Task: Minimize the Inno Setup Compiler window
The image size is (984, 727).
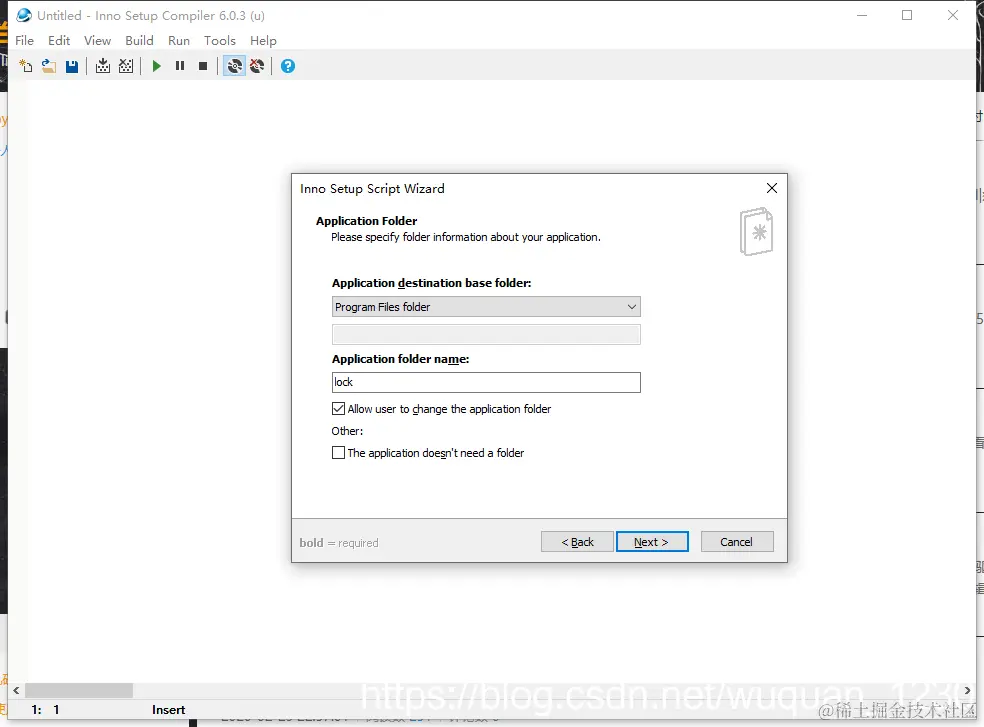Action: (862, 15)
